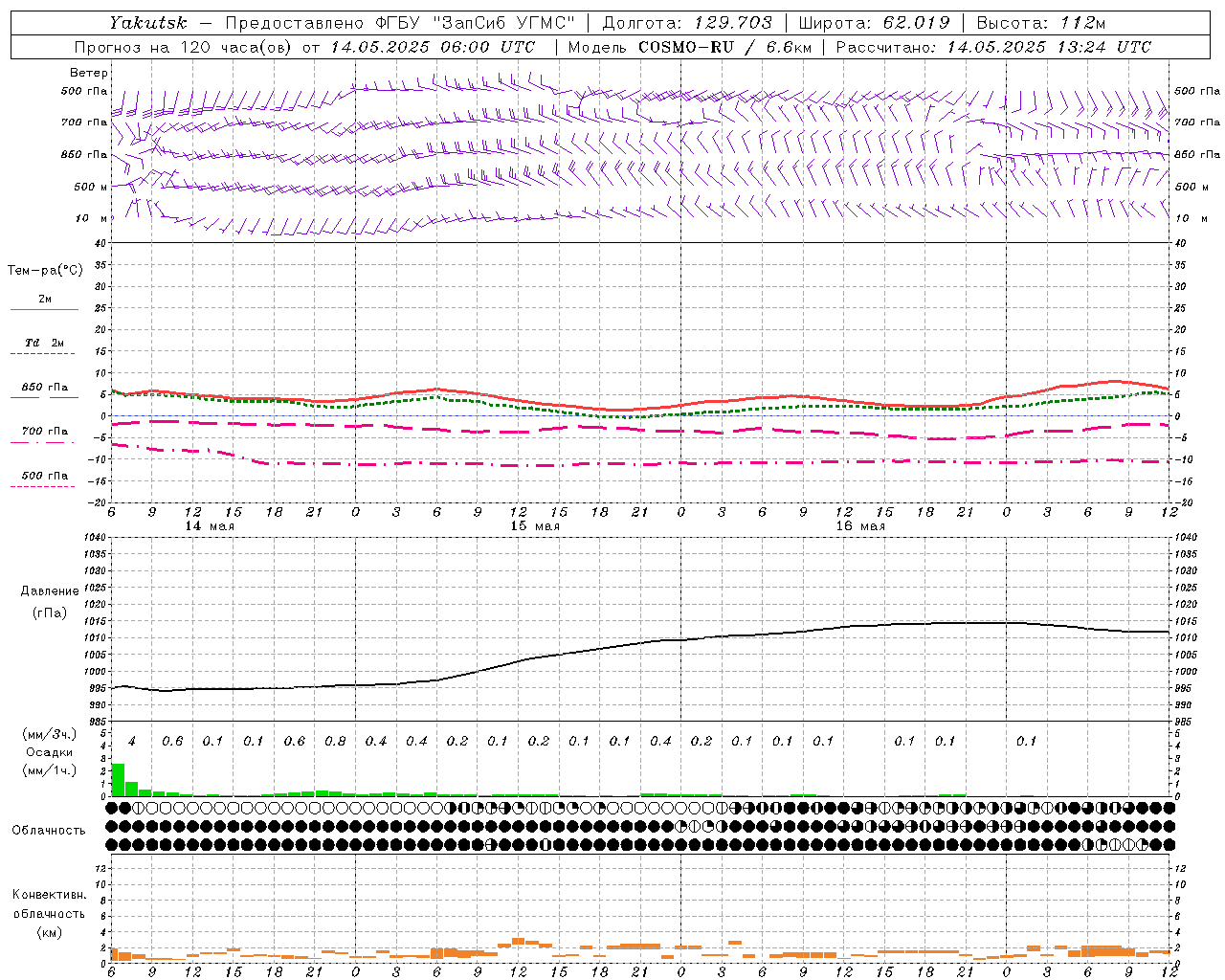Click the dashed line sample under Td 2м
This screenshot has height=980, width=1225.
pos(44,353)
